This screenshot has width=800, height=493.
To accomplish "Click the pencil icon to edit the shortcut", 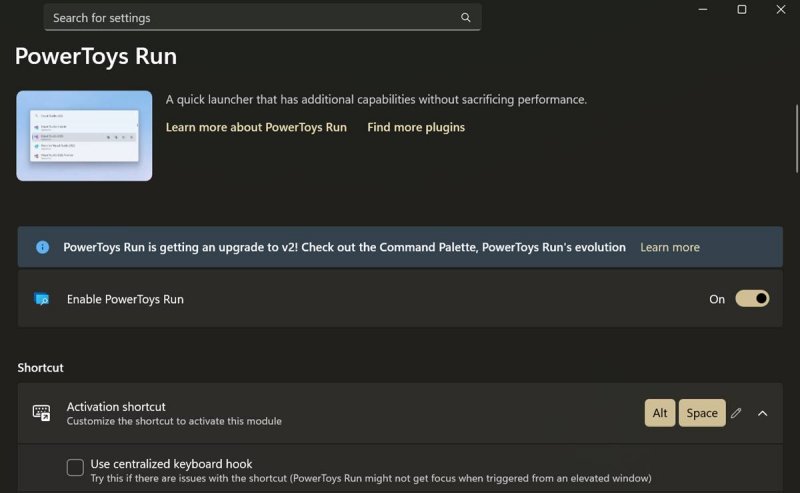I will (x=737, y=413).
